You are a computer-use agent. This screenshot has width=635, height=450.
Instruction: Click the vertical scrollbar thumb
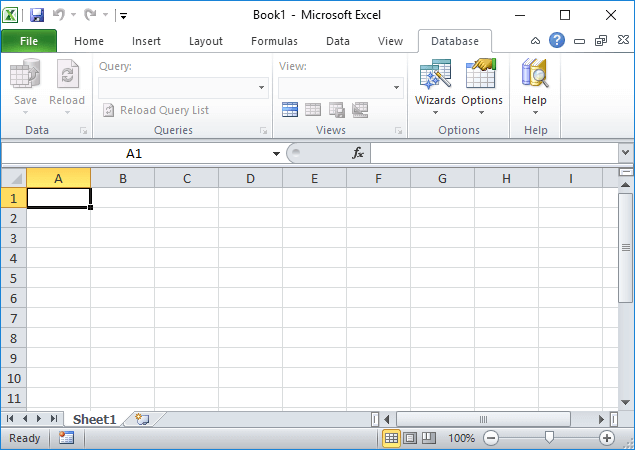[x=626, y=247]
